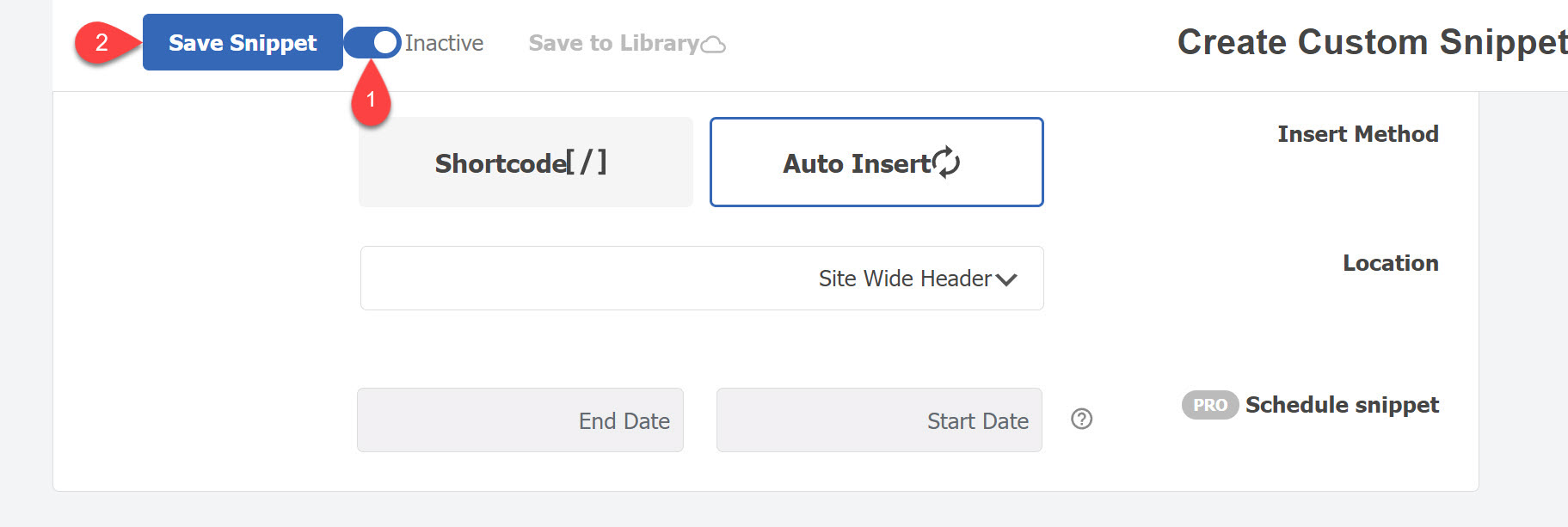Open the Site Wide Header location dropdown
The image size is (1568, 527).
tap(702, 278)
